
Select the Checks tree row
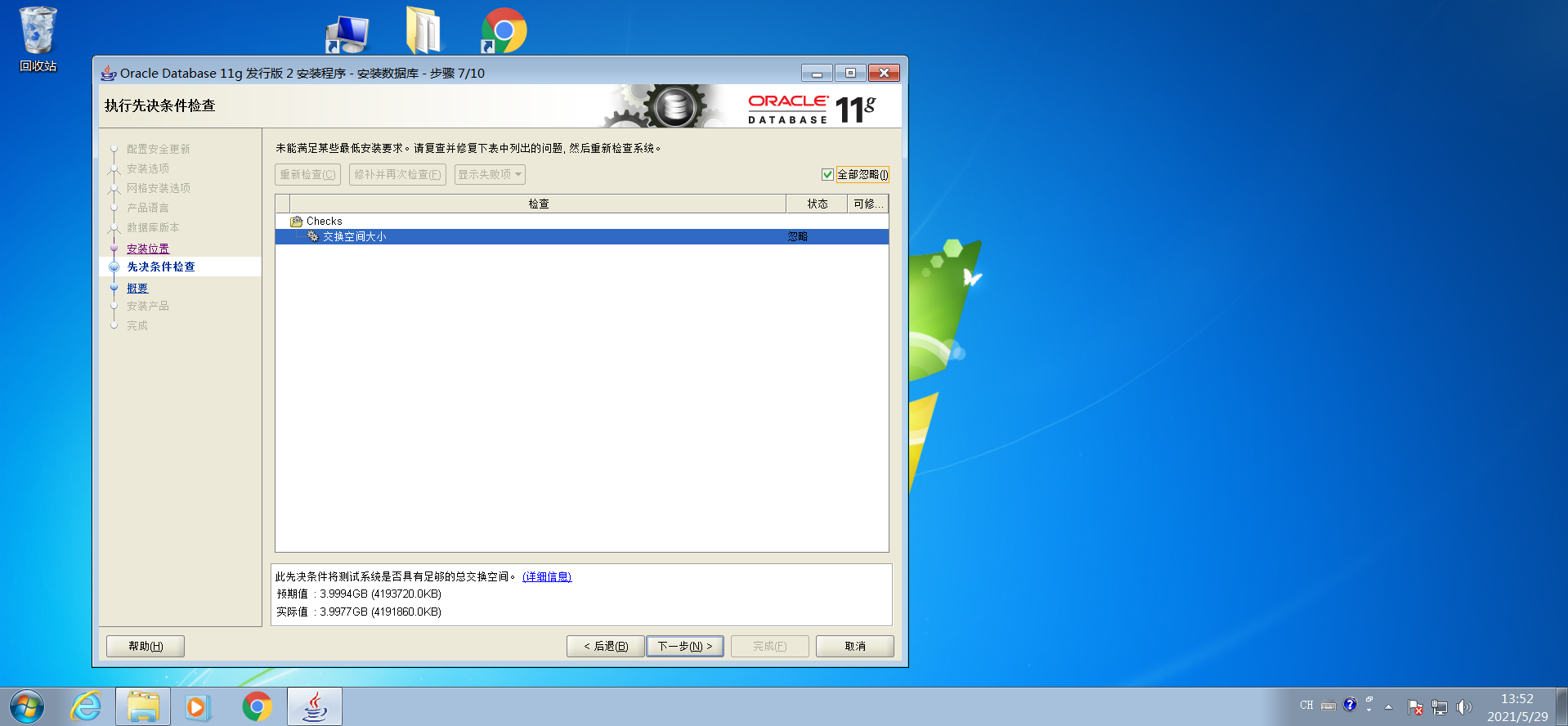(582, 222)
